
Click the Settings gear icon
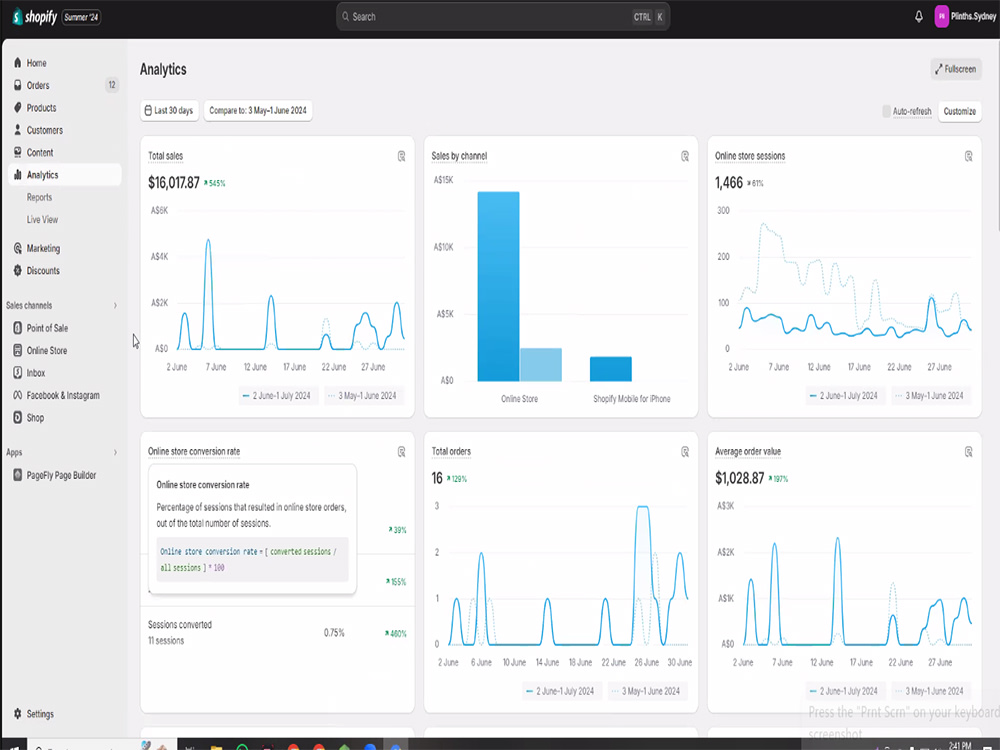[x=17, y=714]
